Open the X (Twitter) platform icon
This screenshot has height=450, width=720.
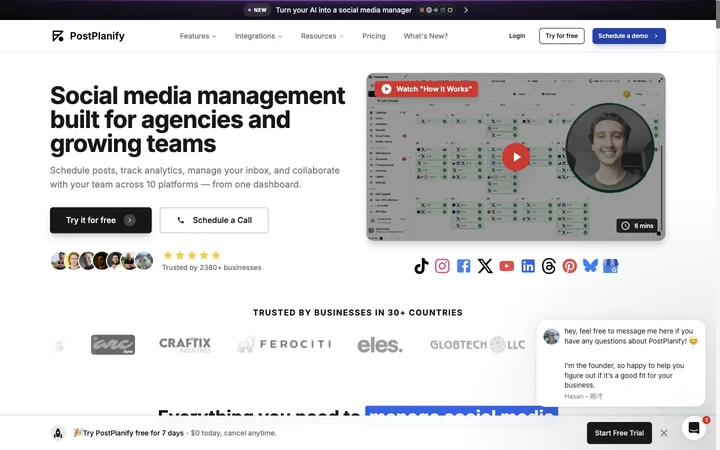485,266
